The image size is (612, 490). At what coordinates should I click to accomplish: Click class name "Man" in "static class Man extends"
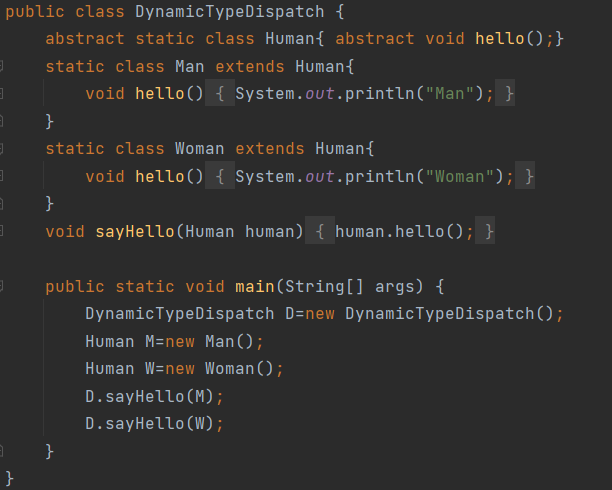tap(189, 66)
